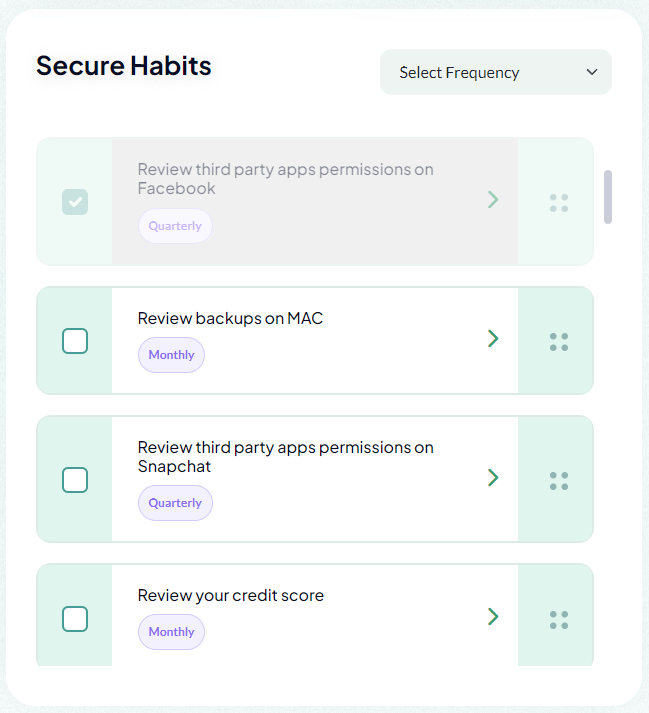The image size is (649, 713).
Task: Click the Monthly tag on credit score
Action: [171, 632]
